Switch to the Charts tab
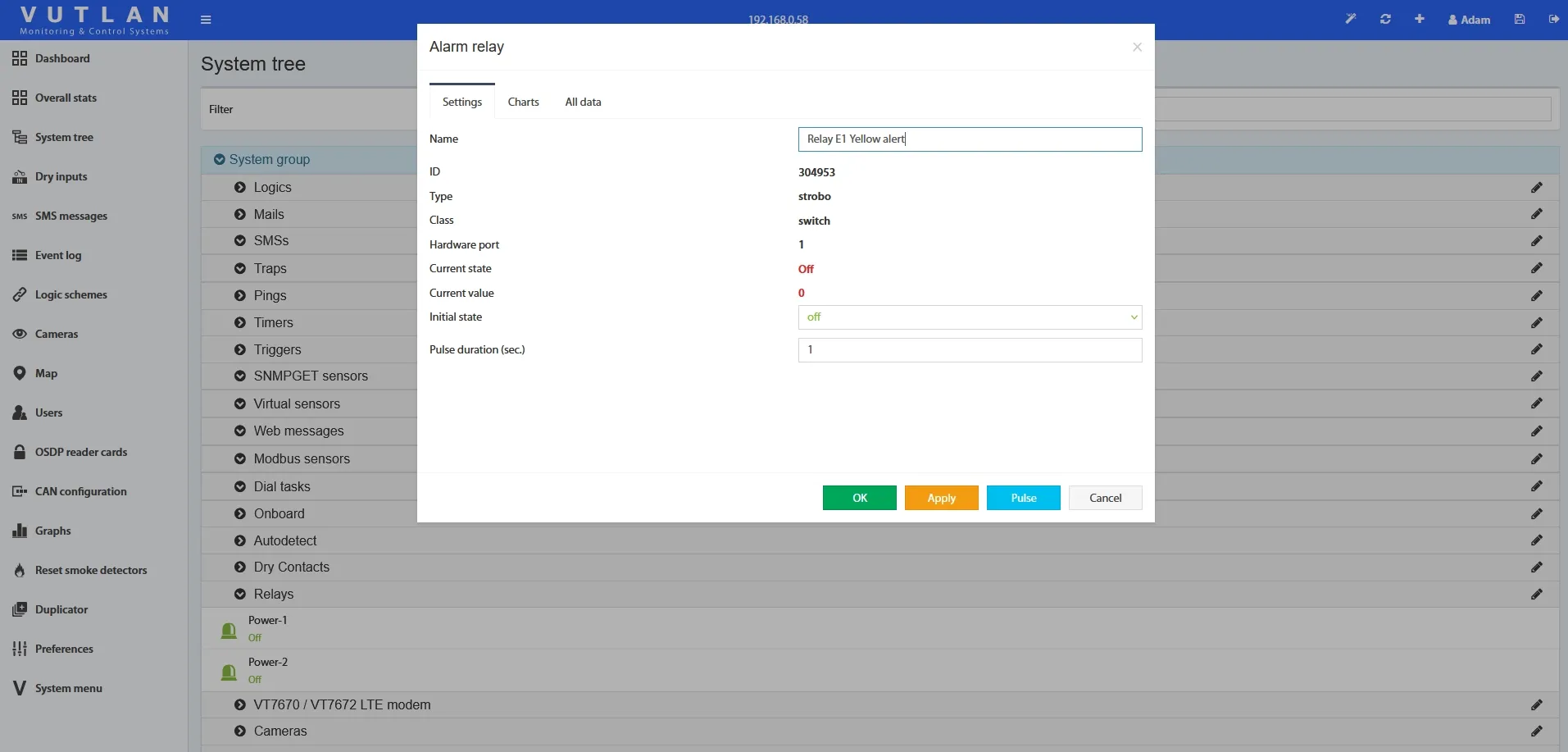1568x752 pixels. click(x=523, y=103)
